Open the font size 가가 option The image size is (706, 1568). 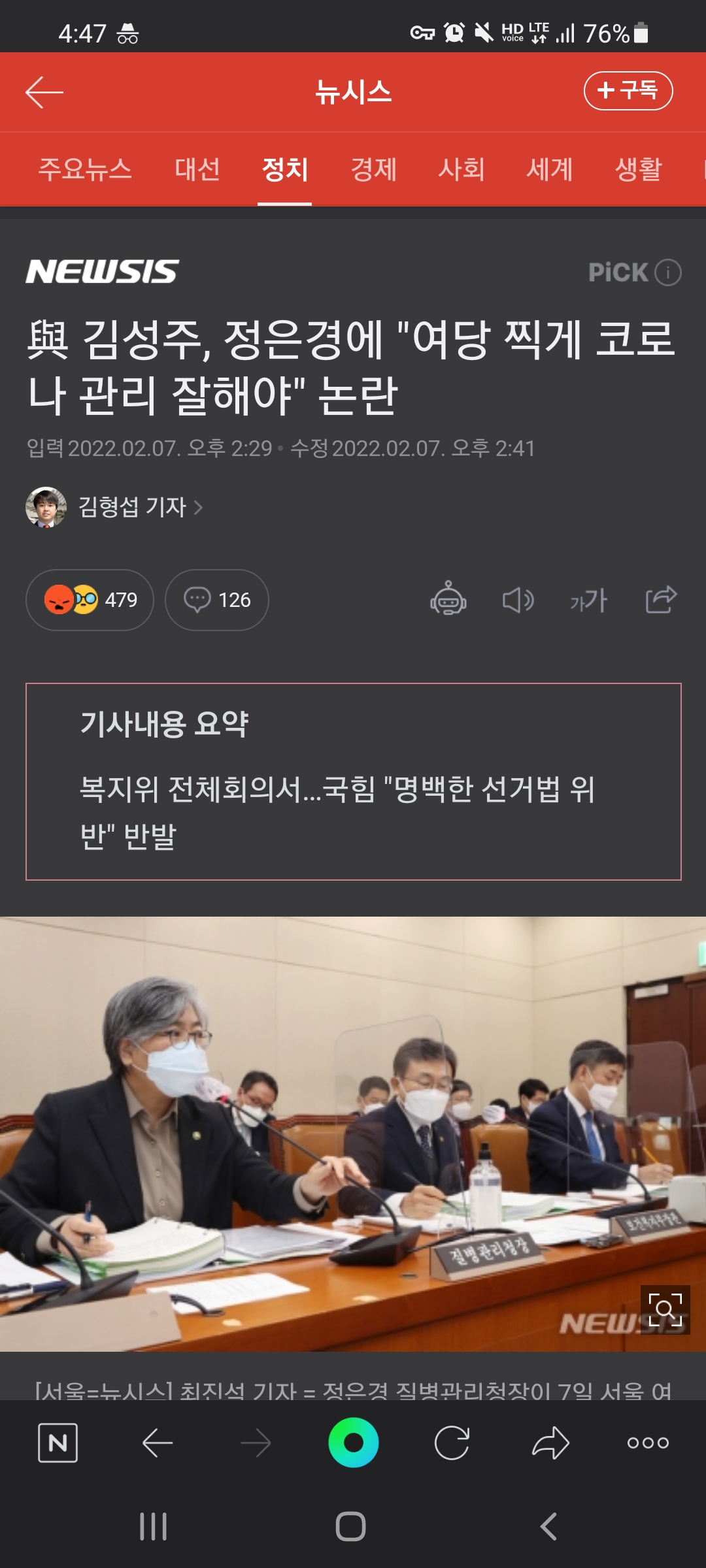click(588, 600)
